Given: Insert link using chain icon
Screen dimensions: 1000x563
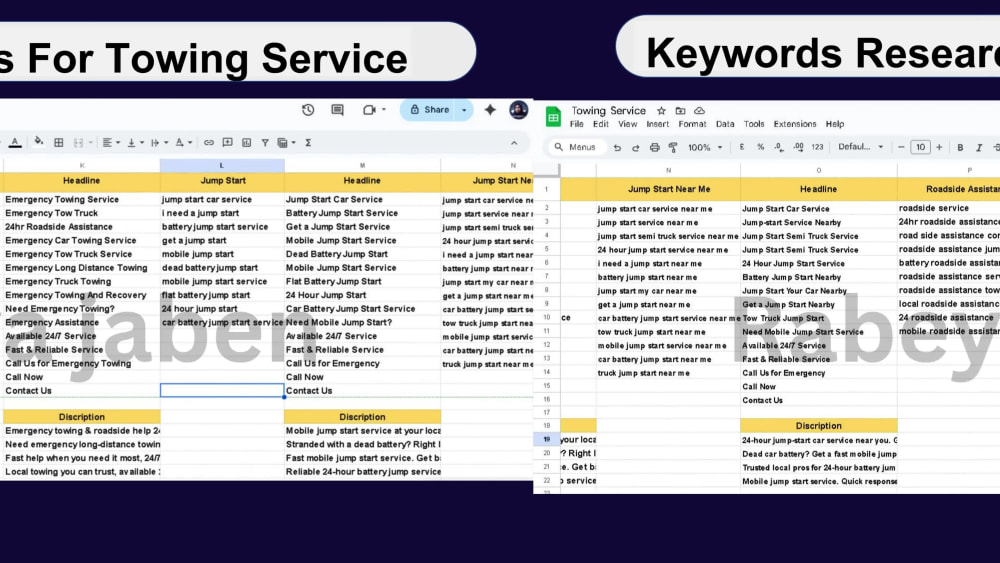Looking at the screenshot, I should 209,143.
